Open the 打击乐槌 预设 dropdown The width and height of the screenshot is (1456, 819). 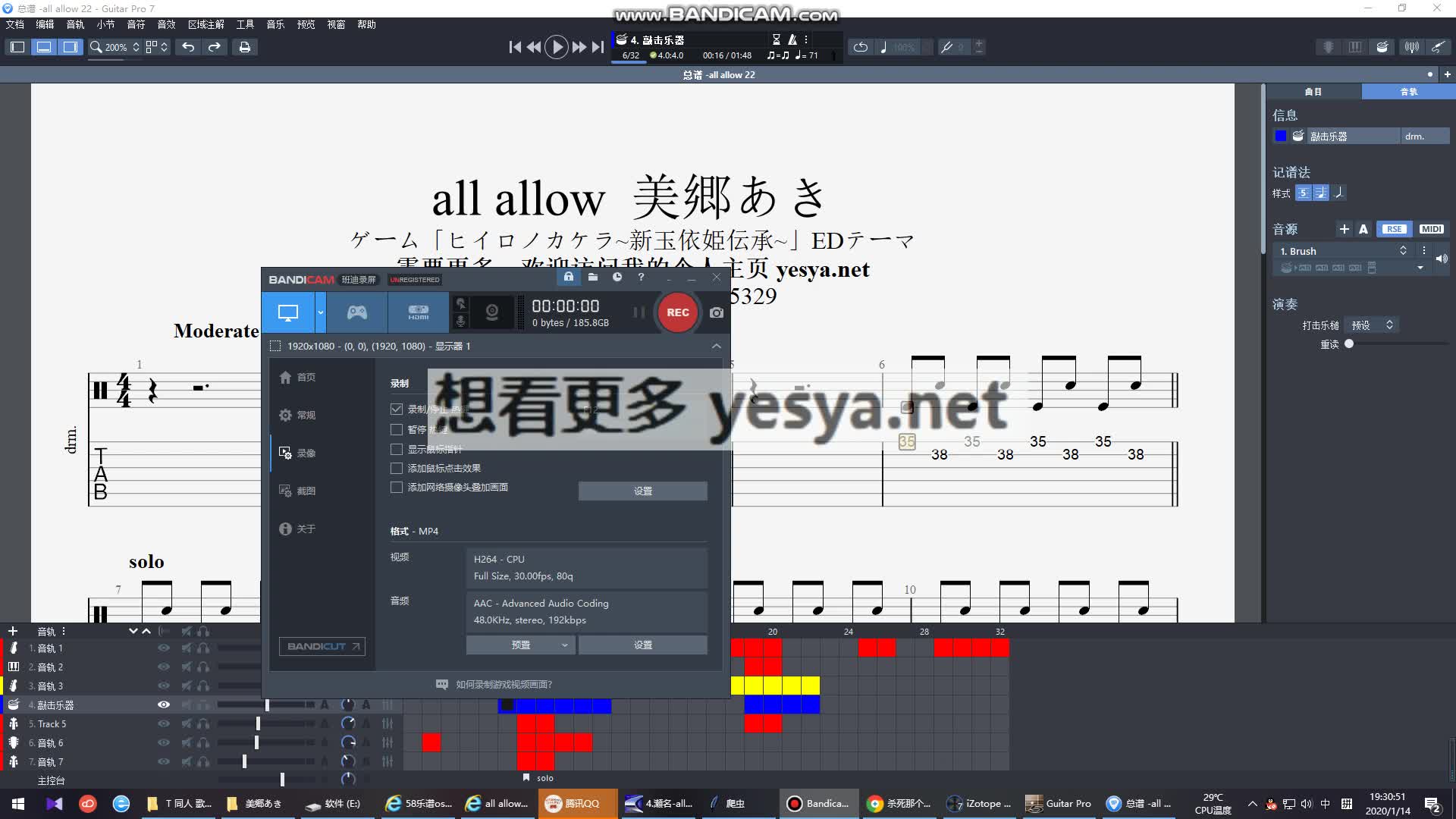[1373, 325]
